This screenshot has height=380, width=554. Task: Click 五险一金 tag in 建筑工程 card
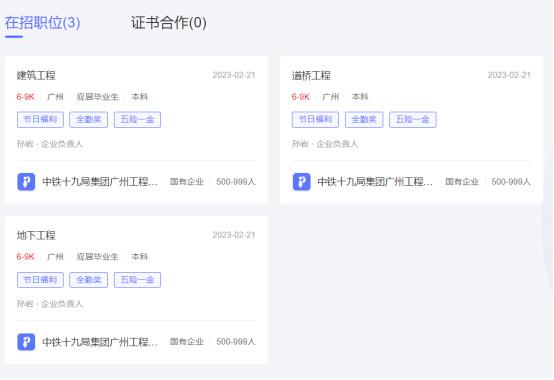(137, 120)
